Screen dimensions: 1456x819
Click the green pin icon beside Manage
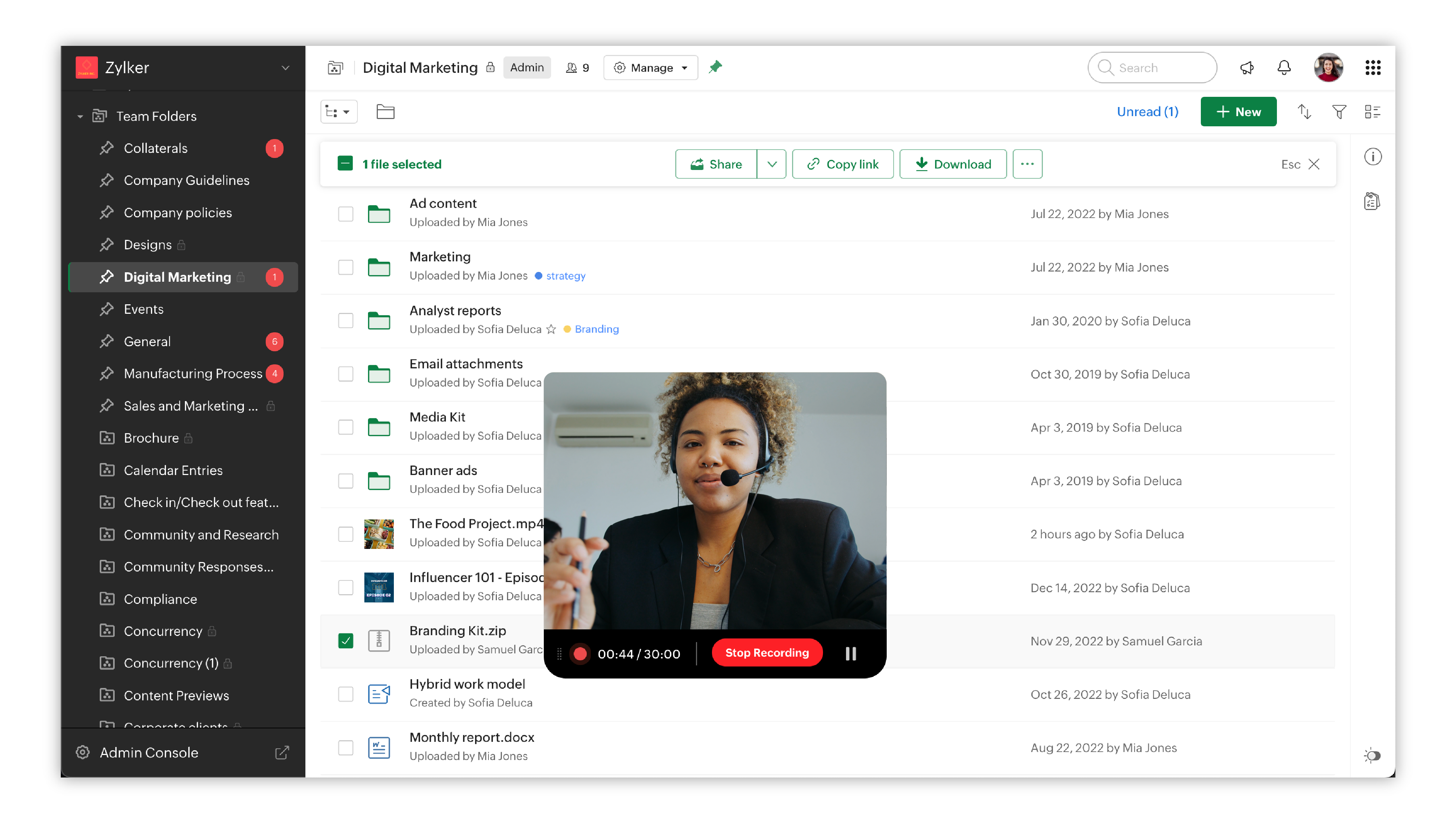(x=716, y=67)
